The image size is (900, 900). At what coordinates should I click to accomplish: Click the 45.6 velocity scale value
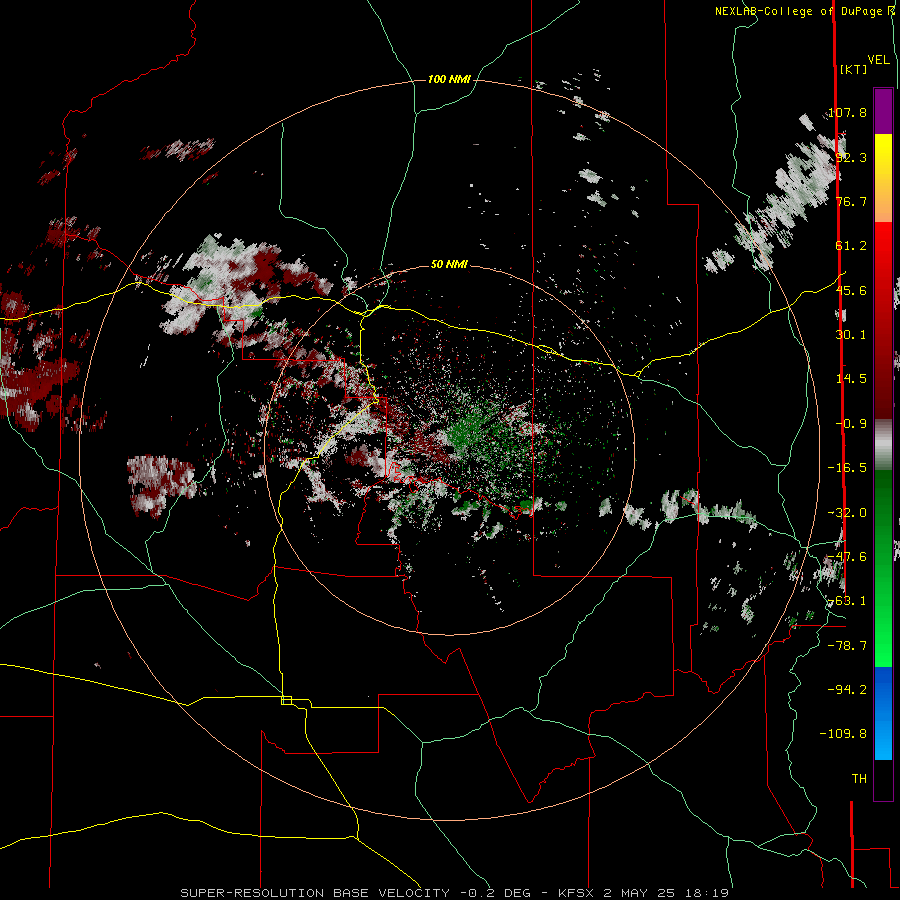click(x=851, y=290)
